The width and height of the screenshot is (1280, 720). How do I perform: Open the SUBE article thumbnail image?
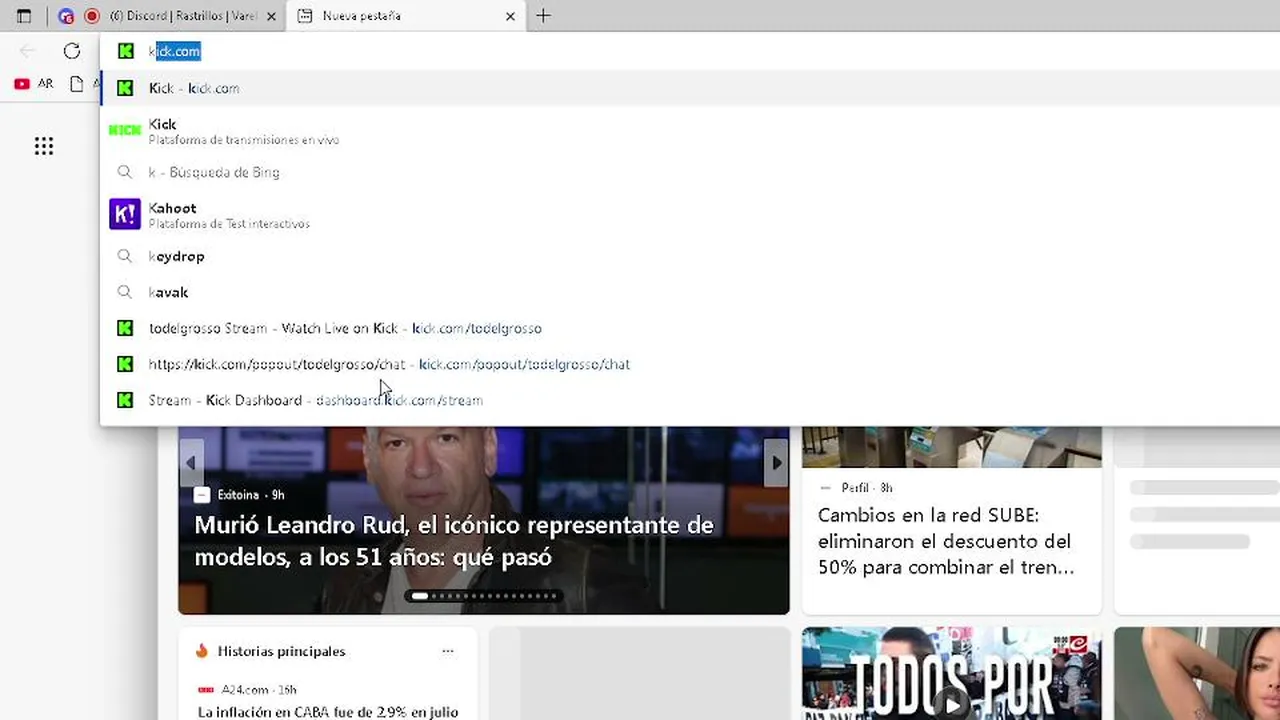[952, 447]
